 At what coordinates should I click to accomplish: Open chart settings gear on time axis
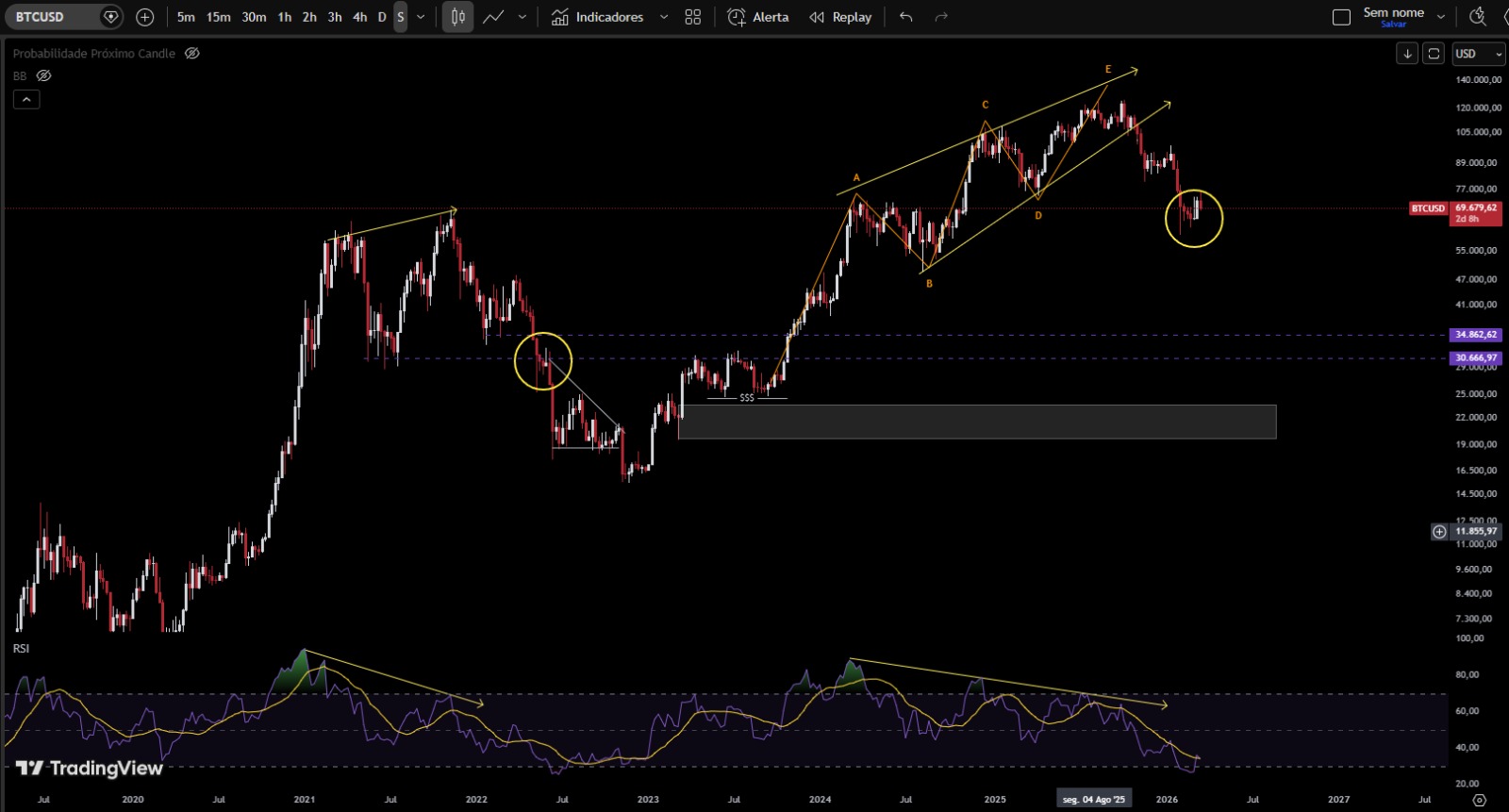pyautogui.click(x=1479, y=800)
